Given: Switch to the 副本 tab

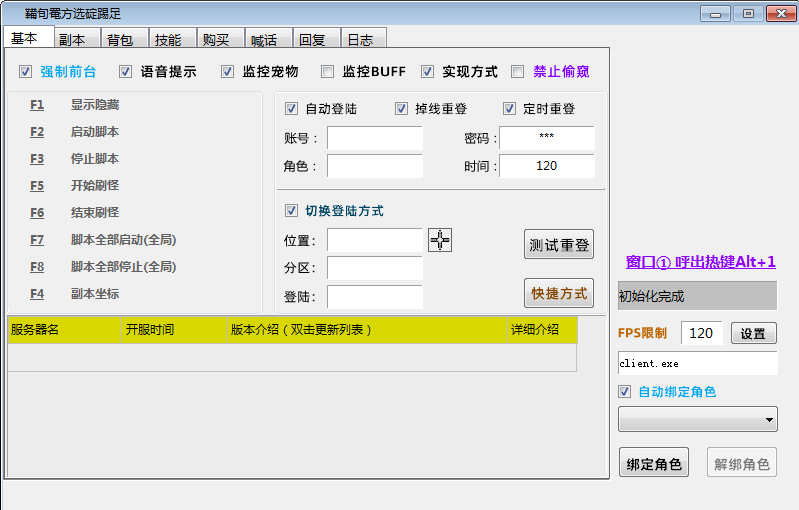Looking at the screenshot, I should 72,40.
